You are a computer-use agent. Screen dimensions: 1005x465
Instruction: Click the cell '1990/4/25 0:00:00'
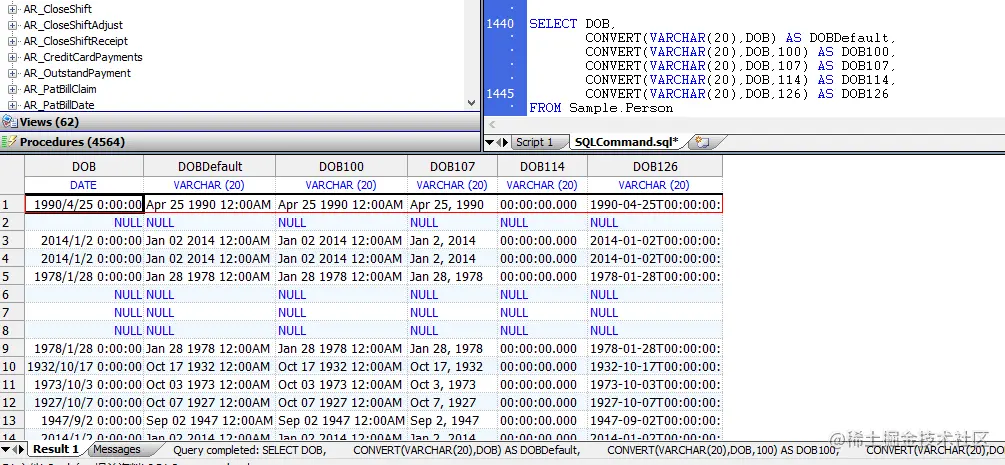pyautogui.click(x=84, y=205)
